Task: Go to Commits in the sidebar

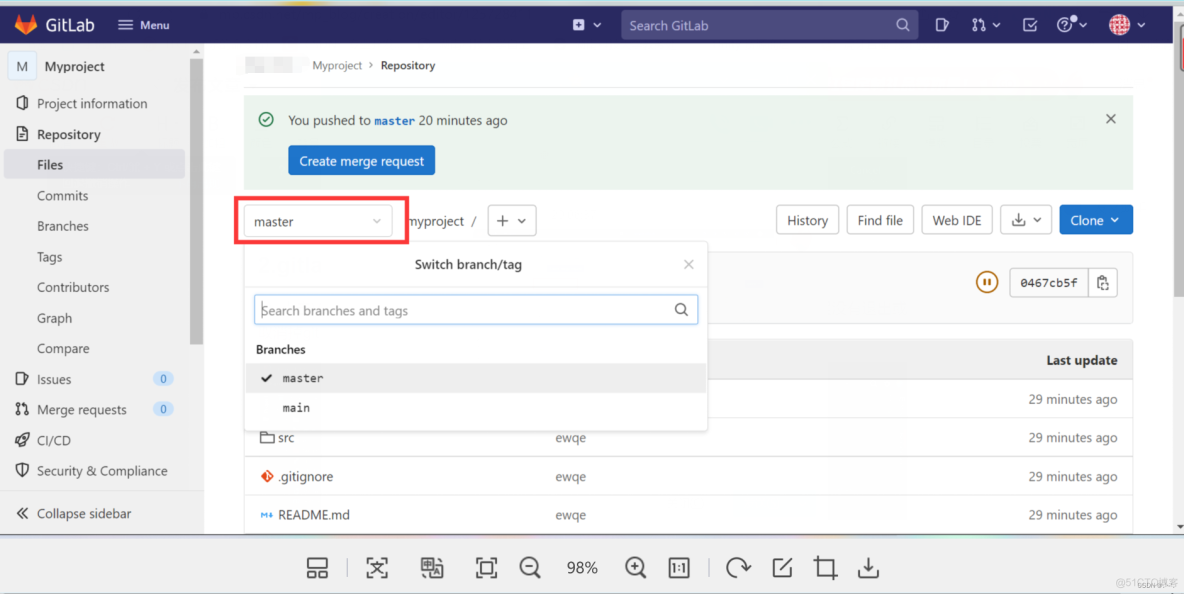Action: pyautogui.click(x=63, y=195)
